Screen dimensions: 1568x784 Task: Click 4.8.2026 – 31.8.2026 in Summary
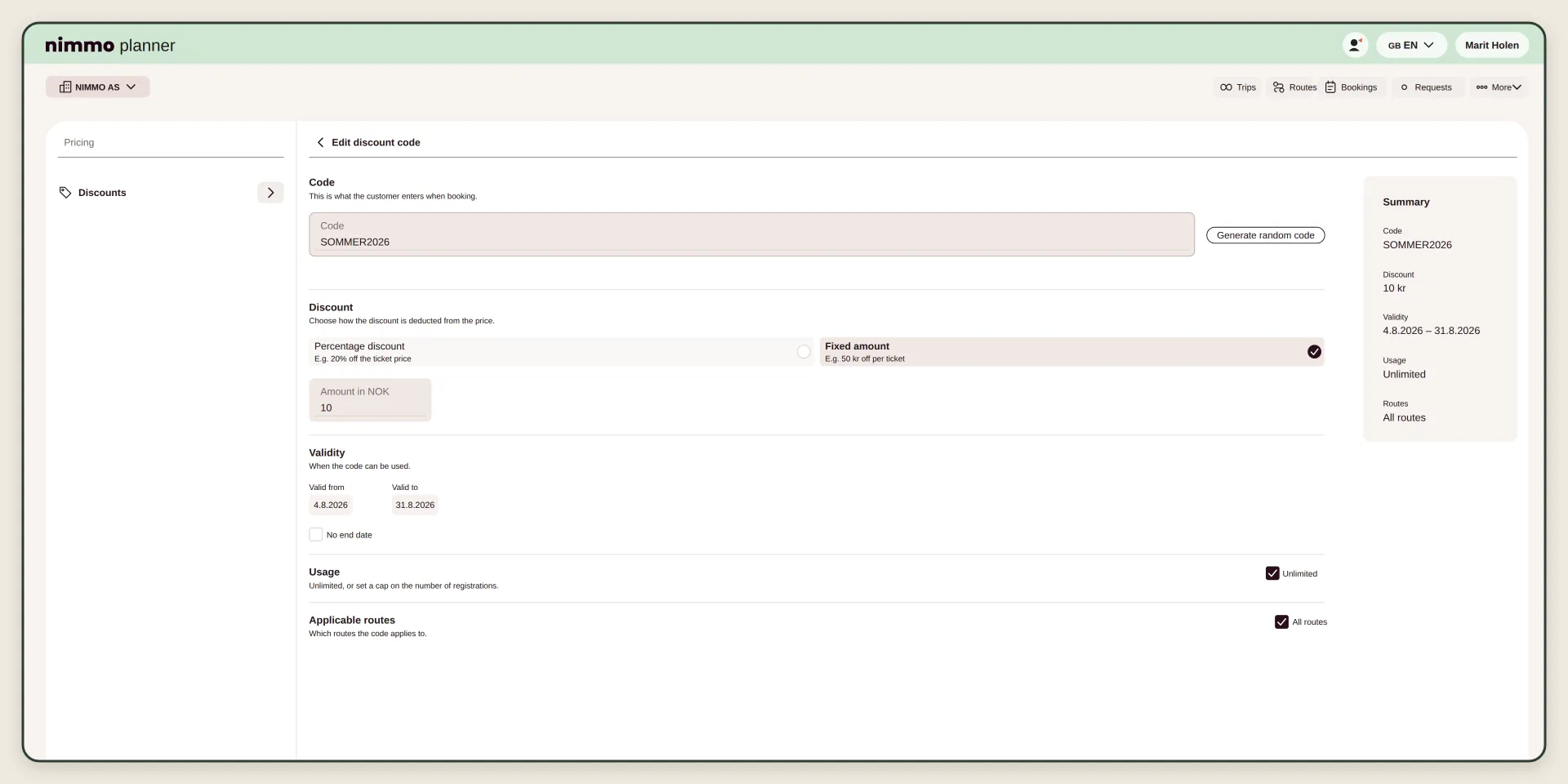[1431, 331]
